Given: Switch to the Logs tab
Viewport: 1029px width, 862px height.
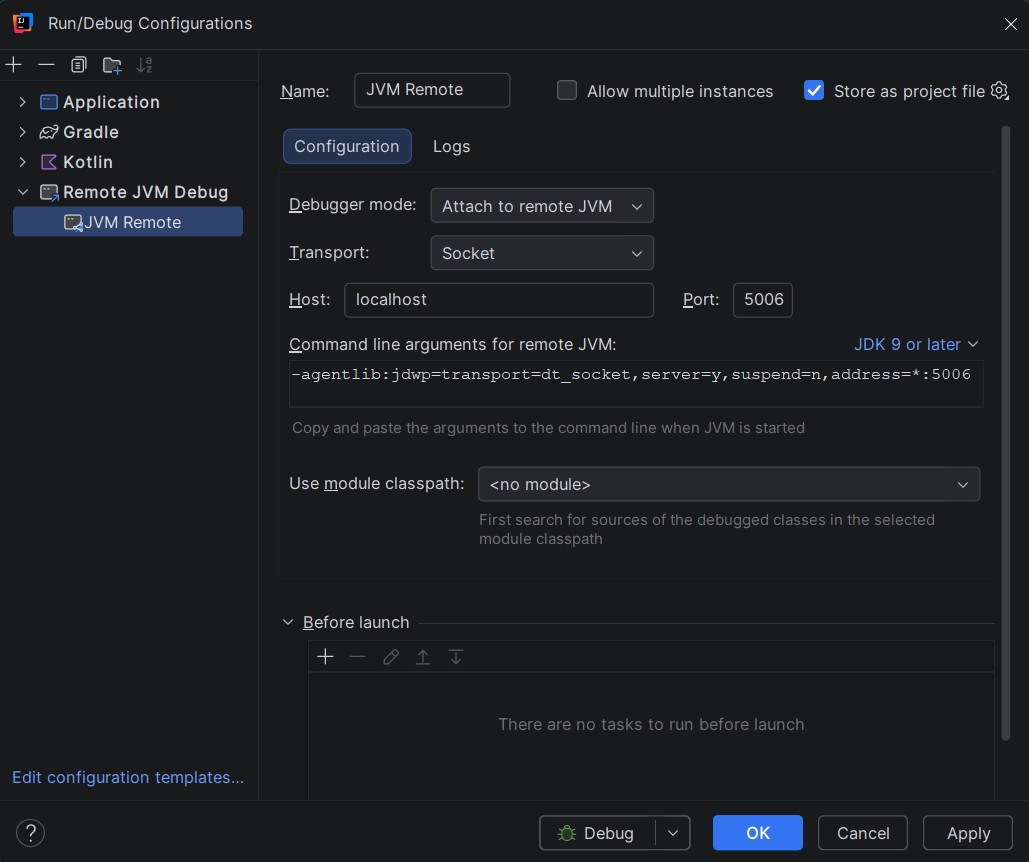Looking at the screenshot, I should click(x=451, y=146).
